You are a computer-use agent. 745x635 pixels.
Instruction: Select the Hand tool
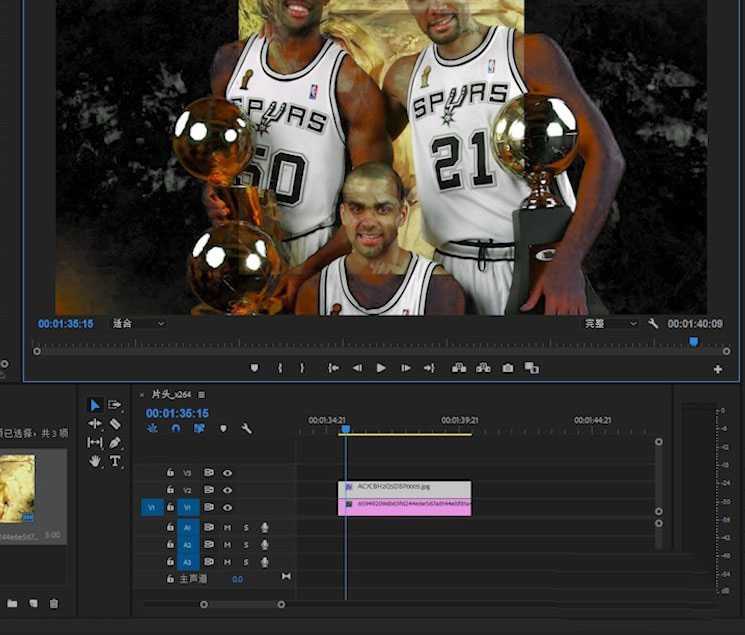click(95, 461)
